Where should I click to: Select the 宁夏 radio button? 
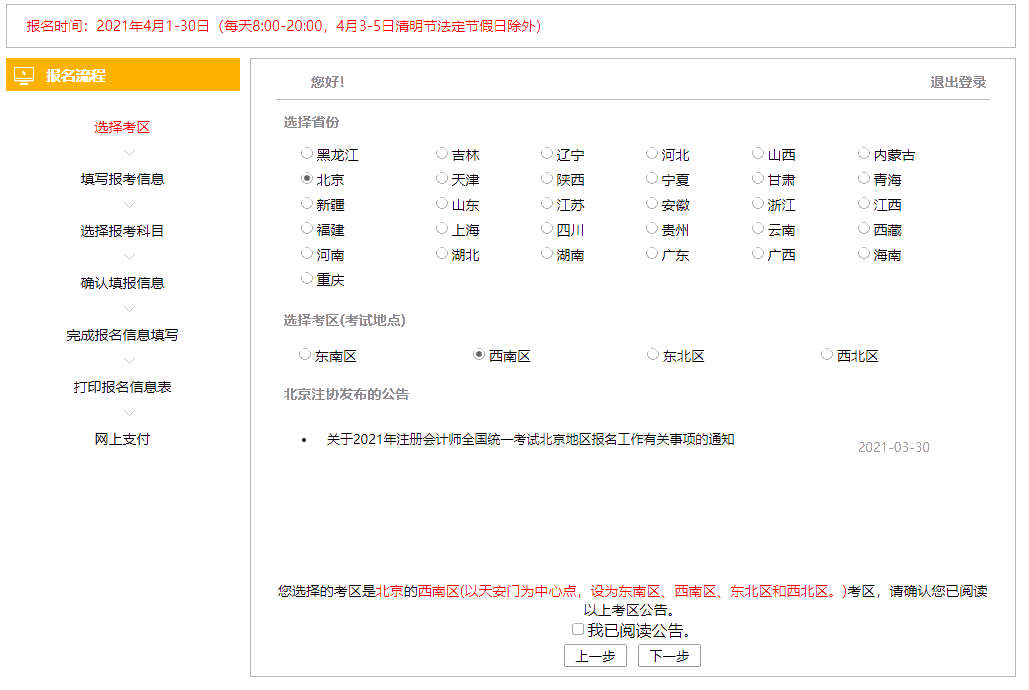tap(652, 179)
